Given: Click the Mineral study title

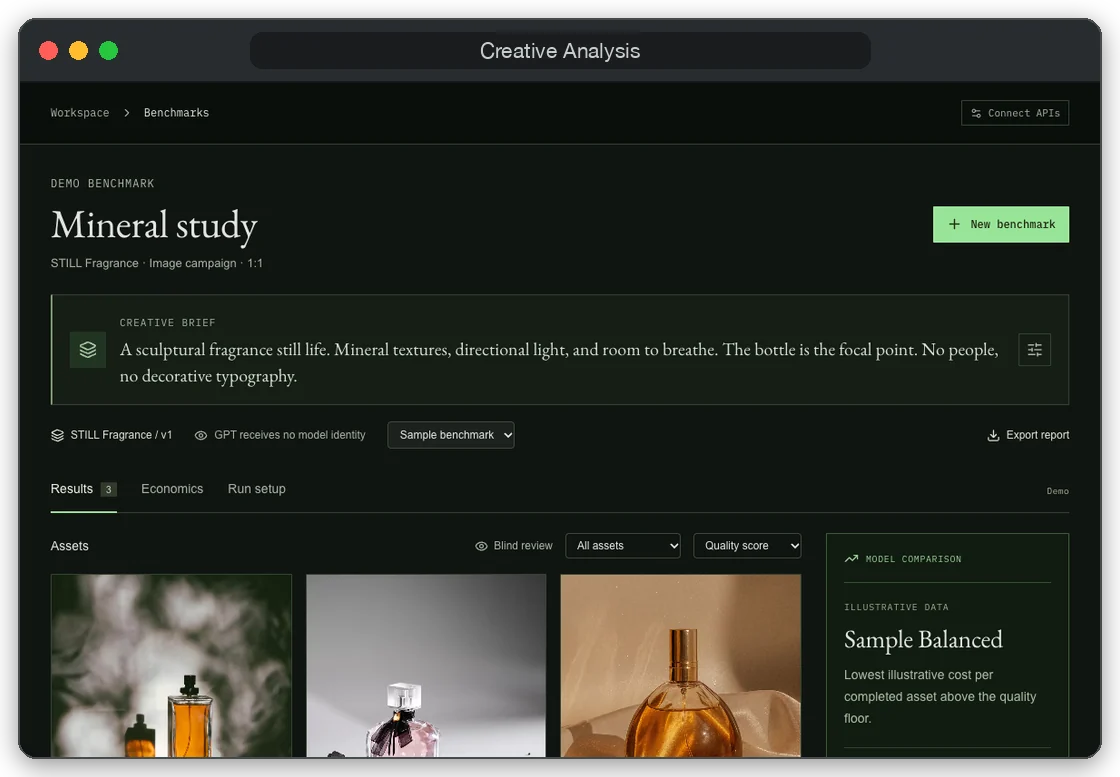Looking at the screenshot, I should pos(154,225).
